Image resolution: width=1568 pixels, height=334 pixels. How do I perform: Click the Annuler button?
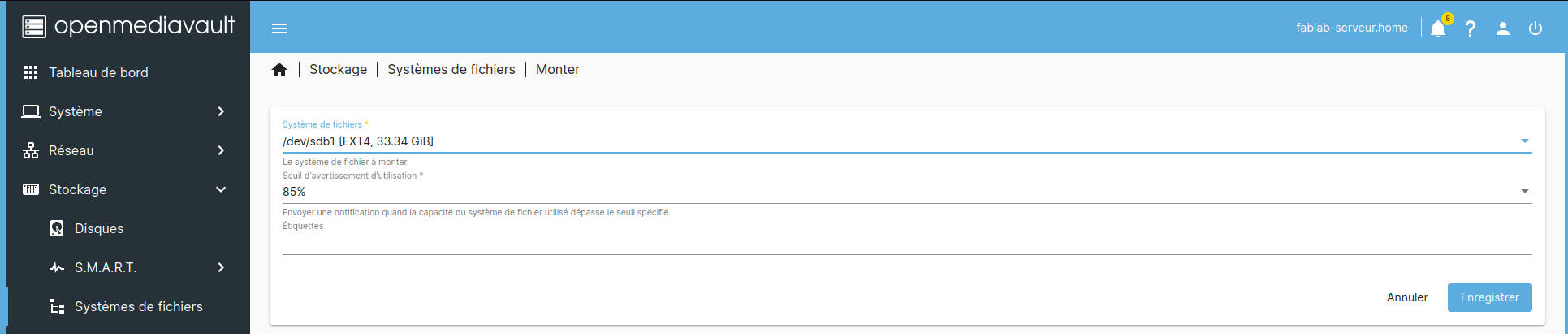(x=1406, y=297)
